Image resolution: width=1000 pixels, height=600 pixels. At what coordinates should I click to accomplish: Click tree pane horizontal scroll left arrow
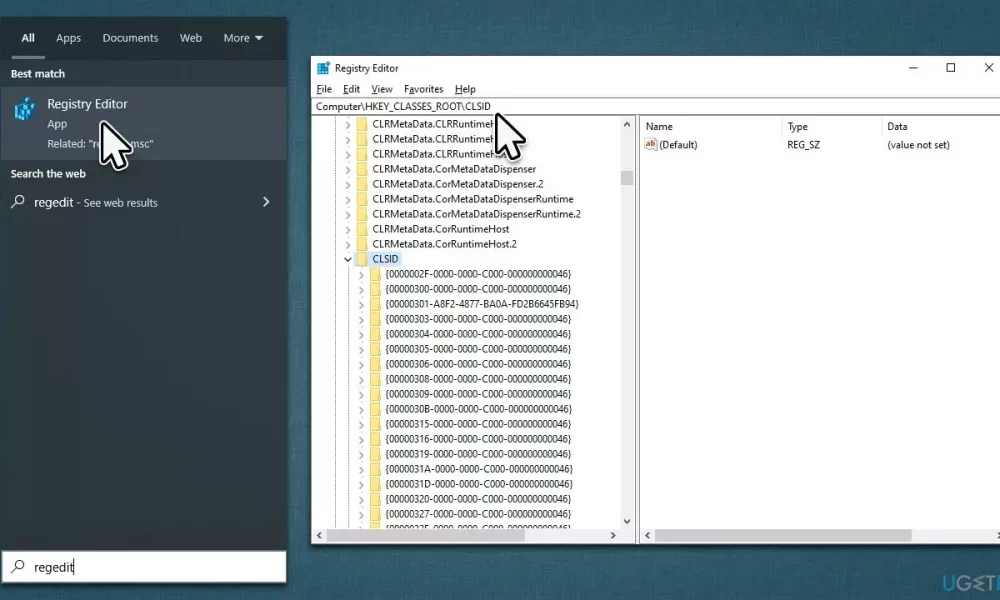320,536
